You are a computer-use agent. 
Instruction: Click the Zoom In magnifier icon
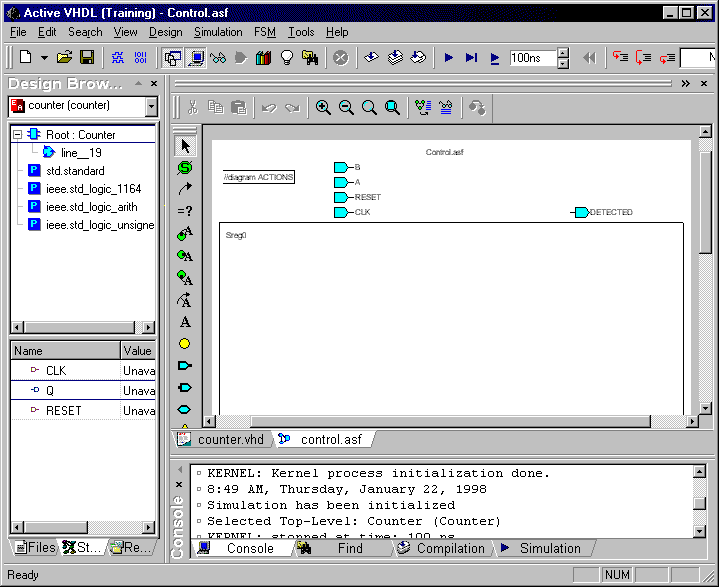point(323,107)
